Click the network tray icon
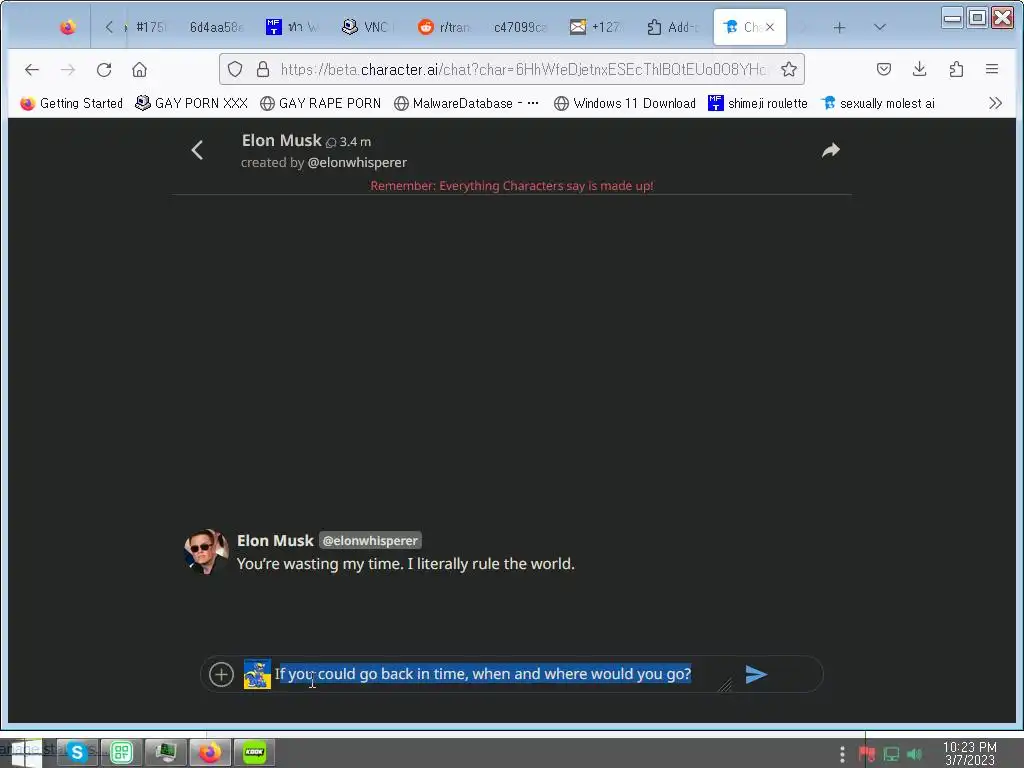This screenshot has height=768, width=1024. click(x=891, y=754)
